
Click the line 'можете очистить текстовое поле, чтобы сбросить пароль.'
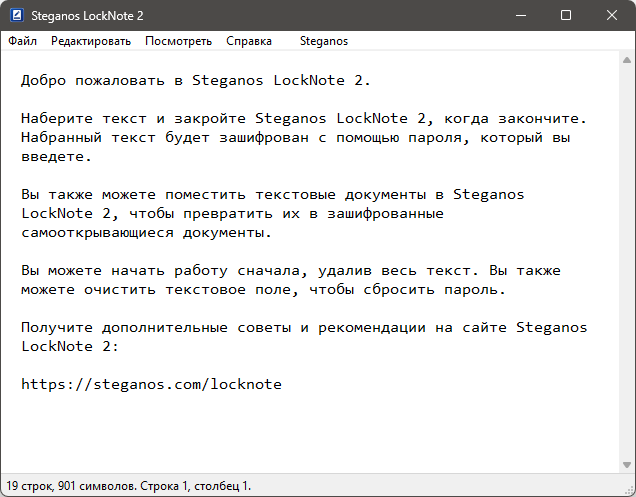pos(264,290)
